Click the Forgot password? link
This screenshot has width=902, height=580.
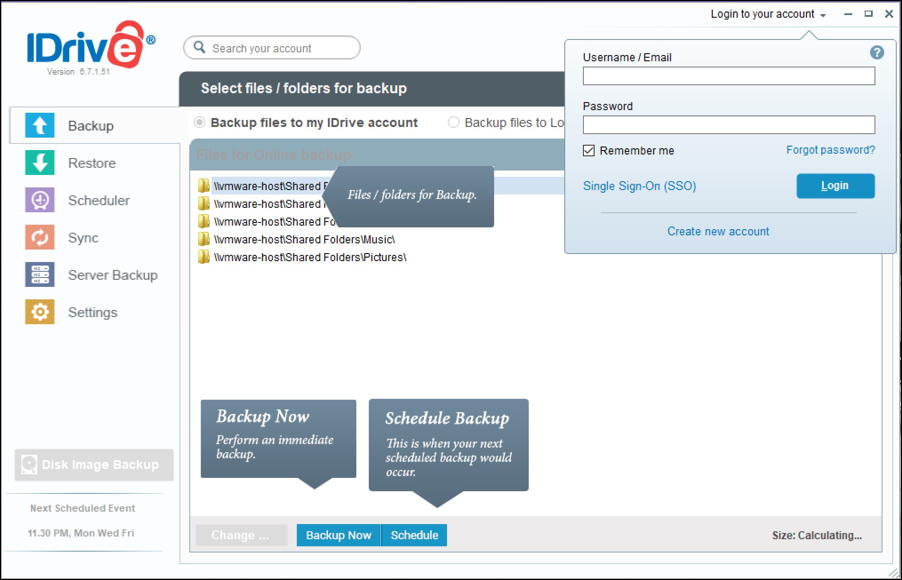pyautogui.click(x=831, y=150)
